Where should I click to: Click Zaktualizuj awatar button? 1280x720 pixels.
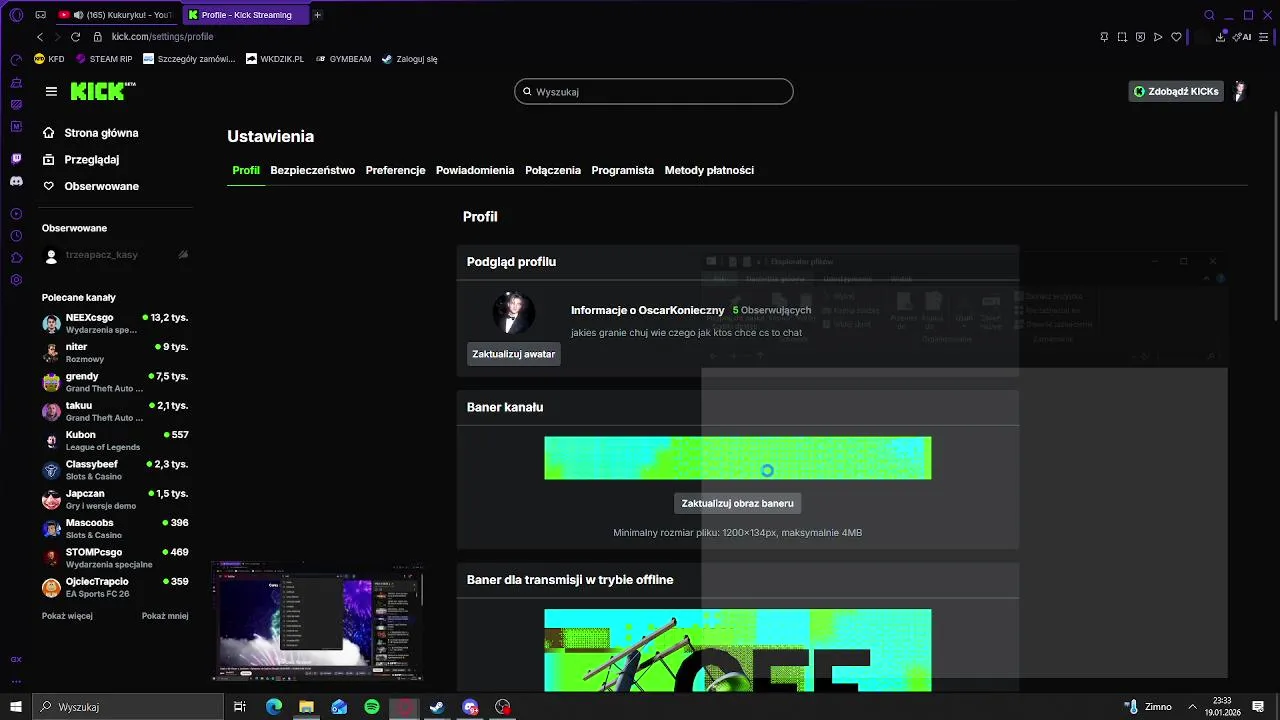514,354
